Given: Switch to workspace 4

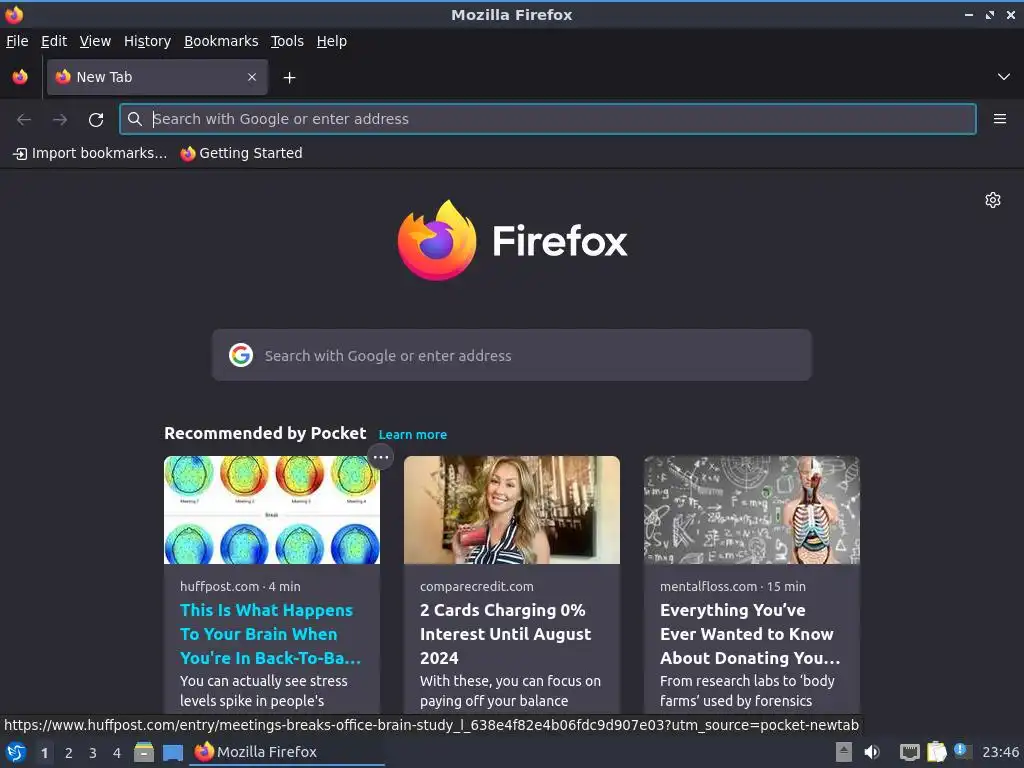Looking at the screenshot, I should click(117, 753).
